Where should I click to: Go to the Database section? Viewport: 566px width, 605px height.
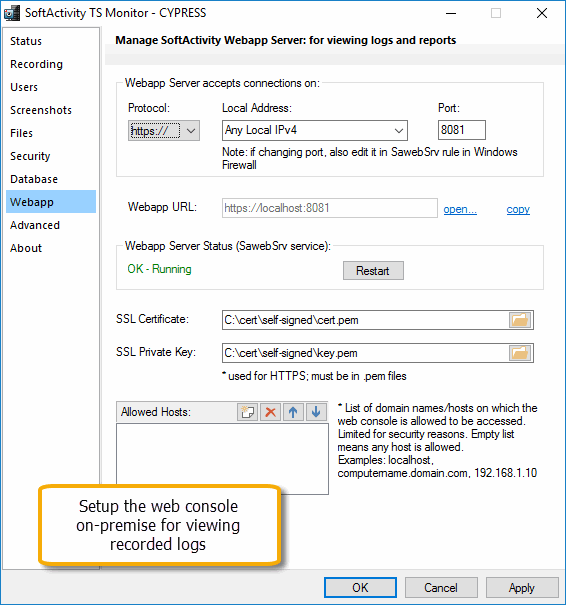[34, 179]
